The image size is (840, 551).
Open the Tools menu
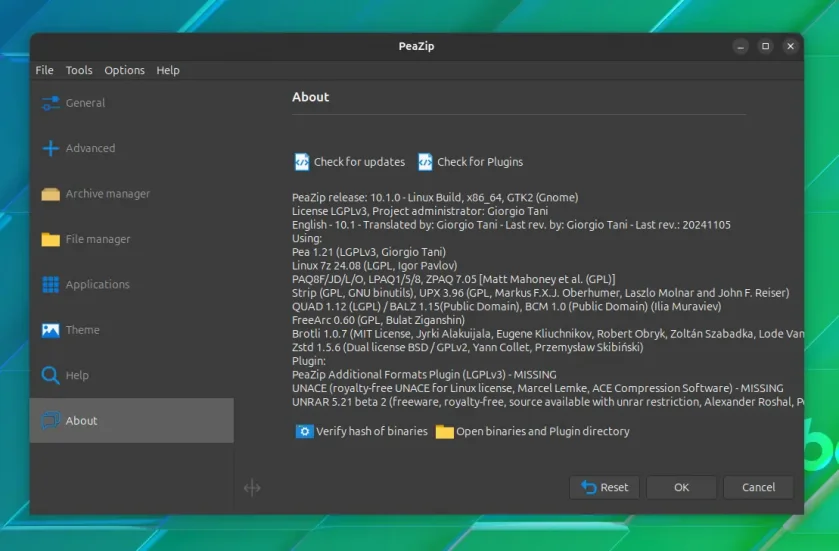click(x=79, y=70)
